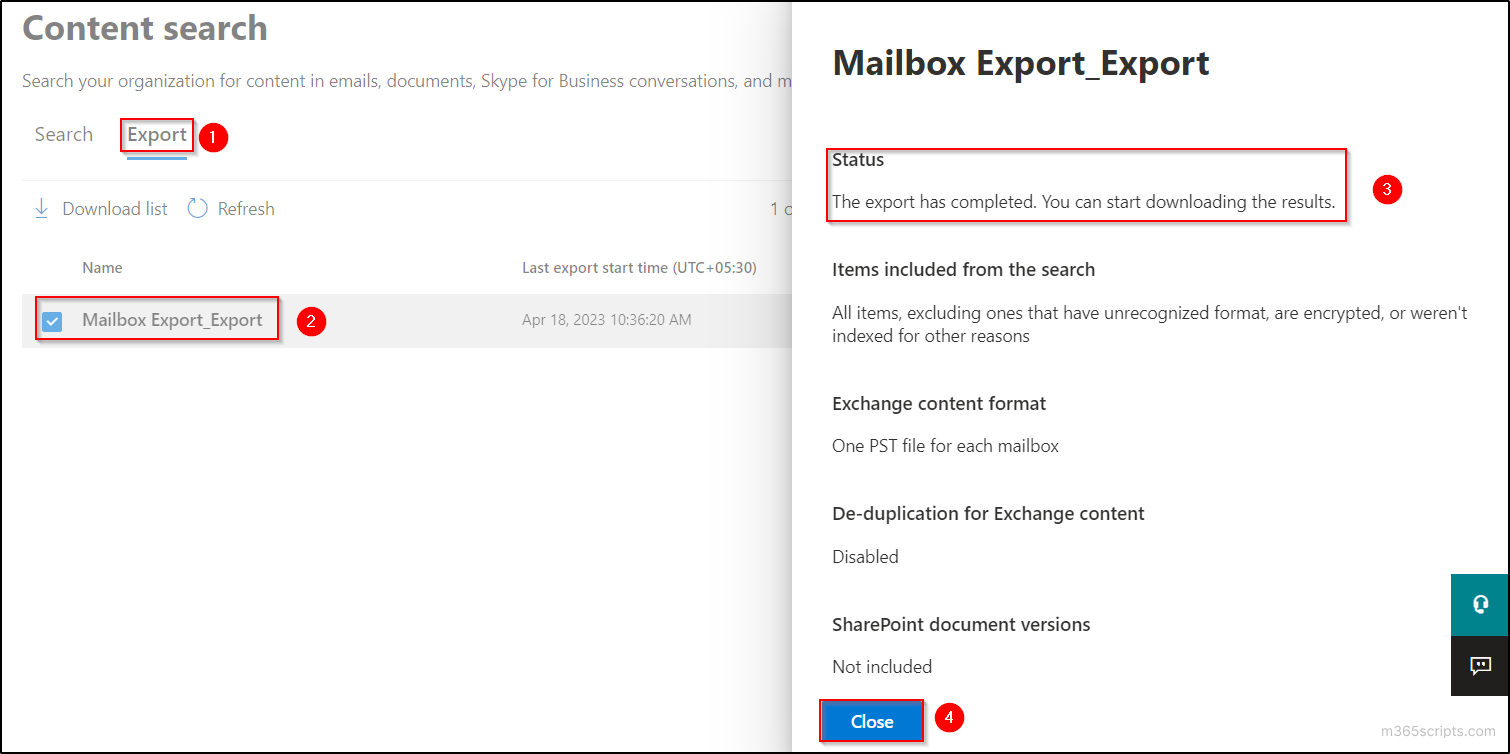Click the Download list label
Screen dimensions: 1510x754
click(x=115, y=208)
